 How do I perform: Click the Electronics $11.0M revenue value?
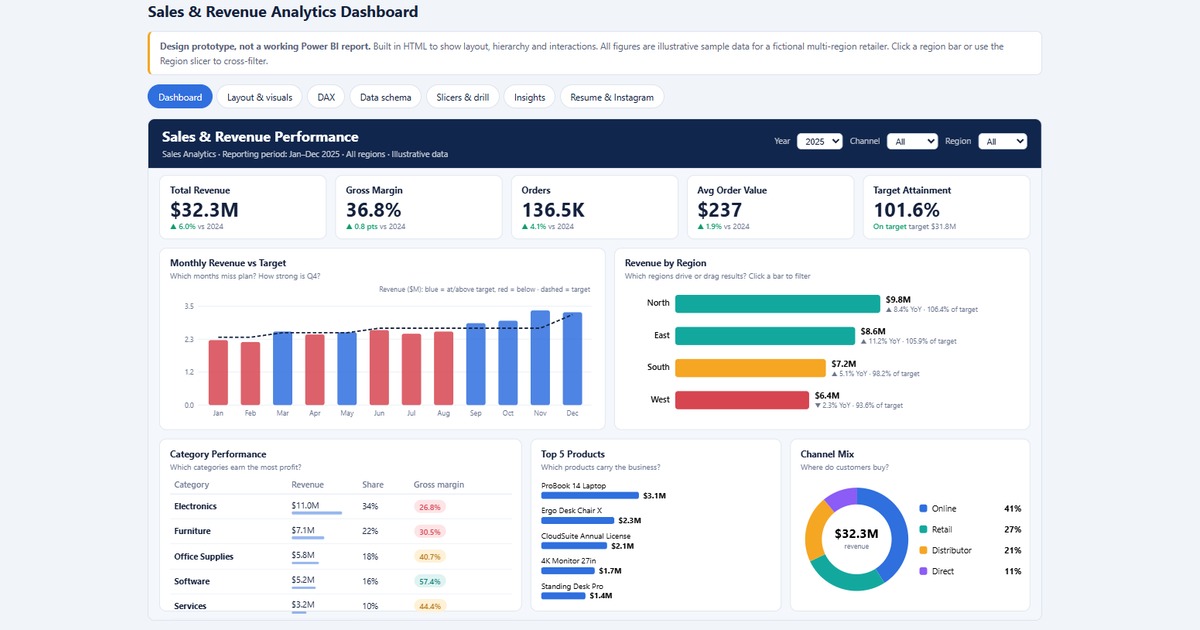click(305, 506)
